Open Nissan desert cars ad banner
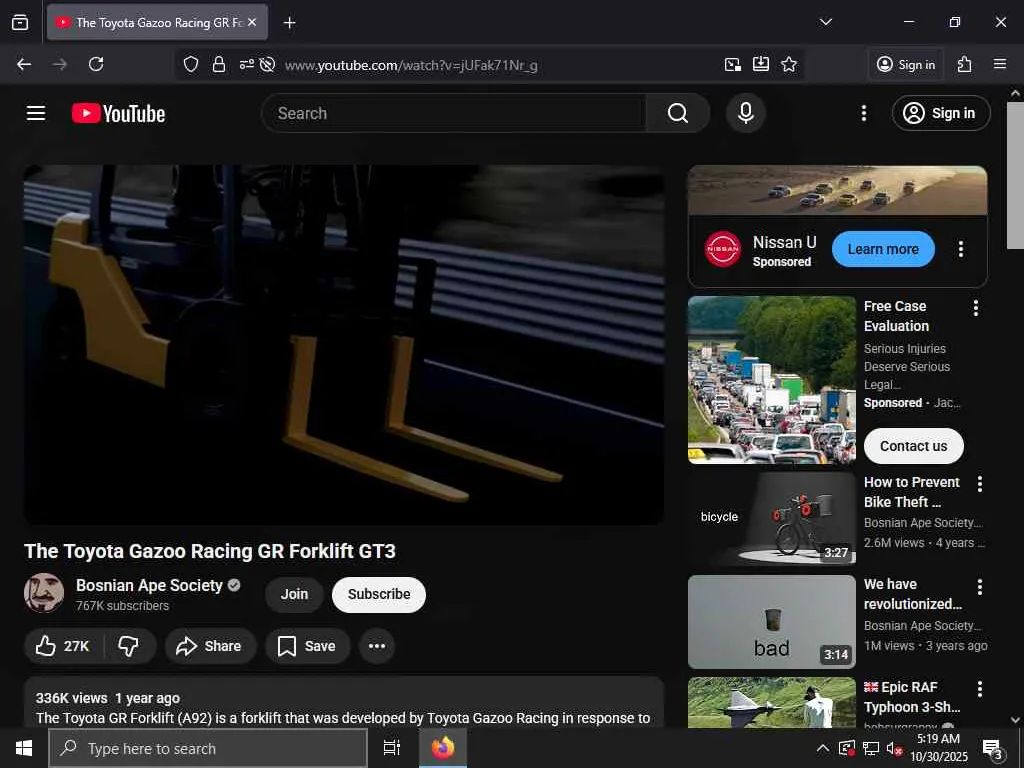The image size is (1024, 768). click(837, 190)
